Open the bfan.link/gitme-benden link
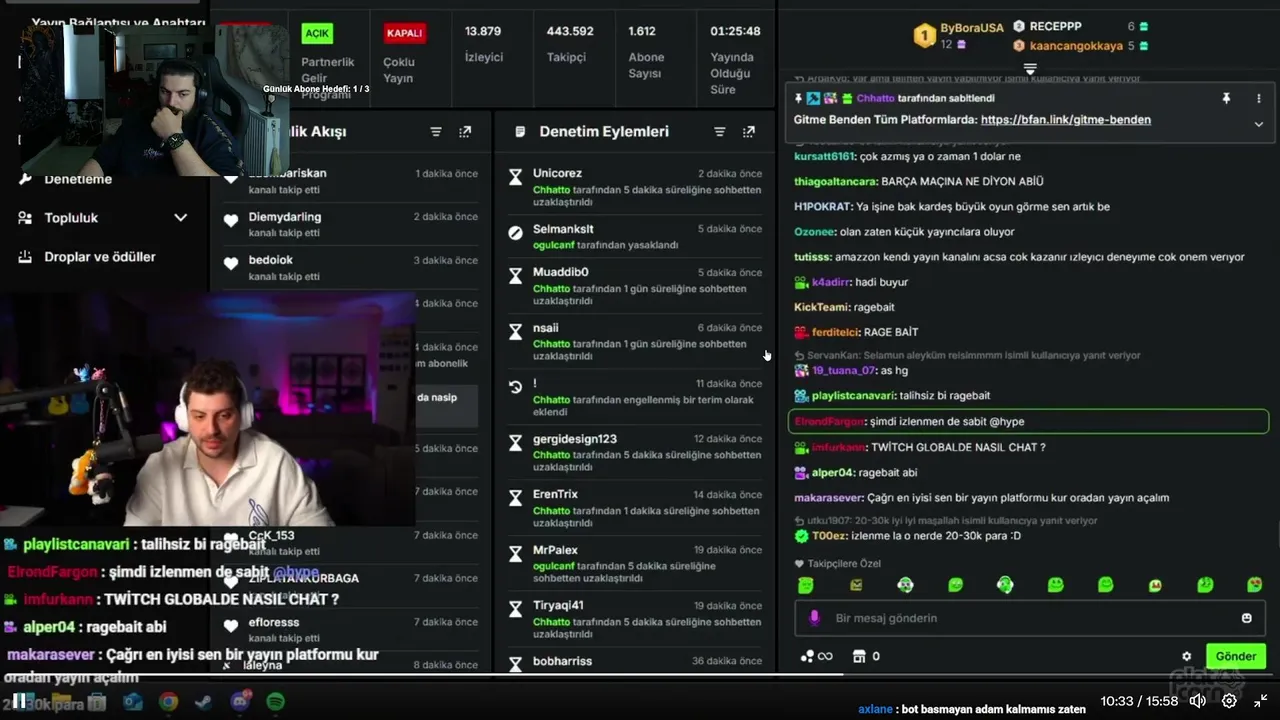1280x720 pixels. tap(1066, 120)
